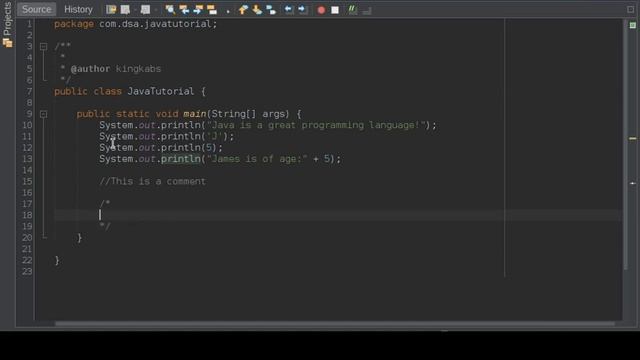Jump to the previous bookmark
This screenshot has width=640, height=360.
pos(243,9)
